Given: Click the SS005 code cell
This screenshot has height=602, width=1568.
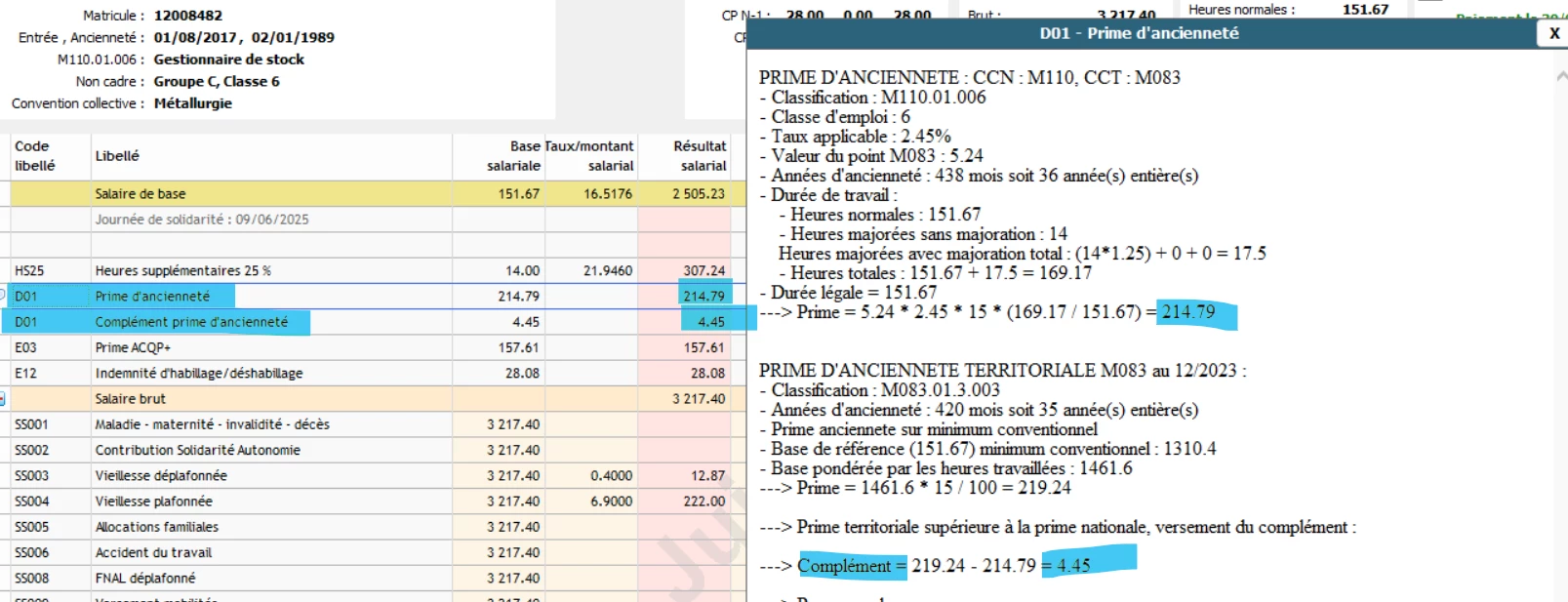Looking at the screenshot, I should 31,527.
